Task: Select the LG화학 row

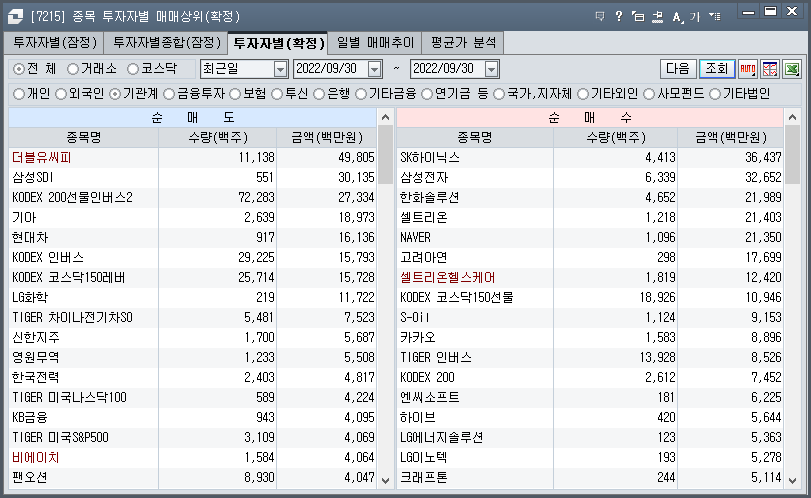Action: (192, 297)
